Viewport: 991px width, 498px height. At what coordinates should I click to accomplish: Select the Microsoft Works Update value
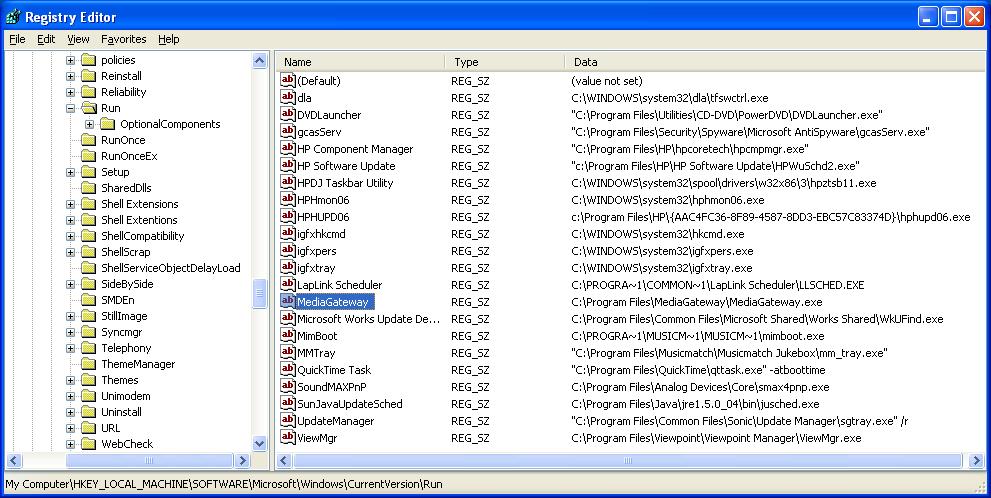pos(368,319)
